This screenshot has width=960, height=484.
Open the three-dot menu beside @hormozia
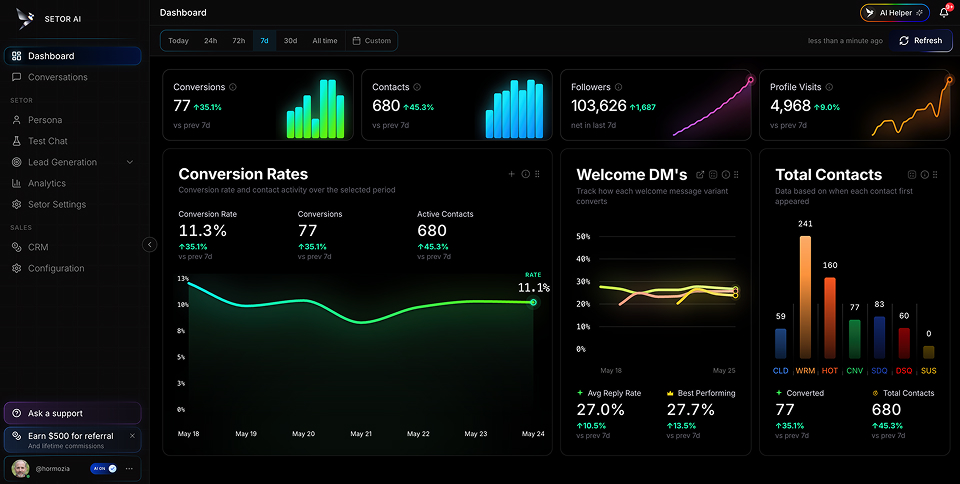tap(129, 469)
